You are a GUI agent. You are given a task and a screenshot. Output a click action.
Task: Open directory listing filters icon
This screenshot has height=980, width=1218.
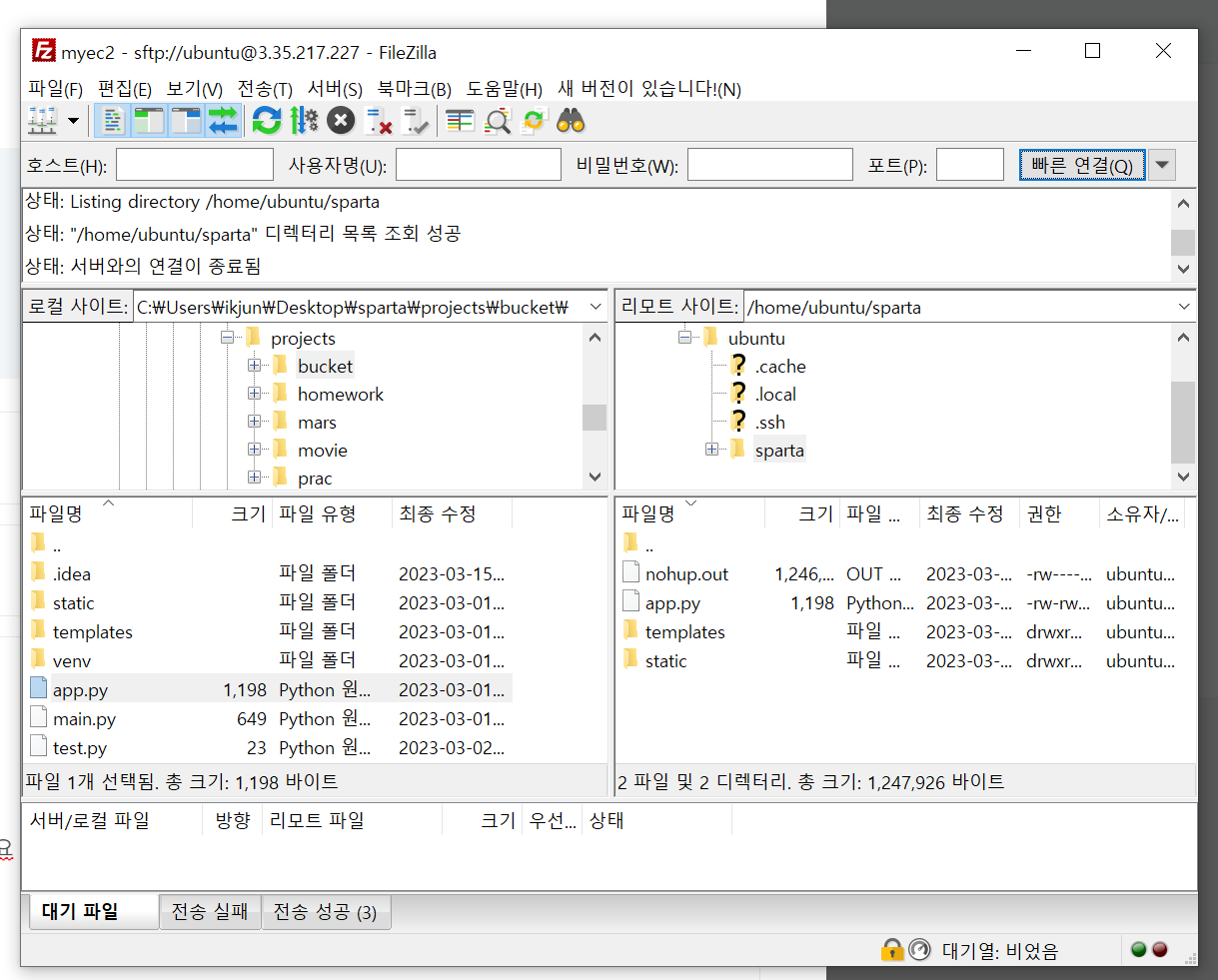point(460,121)
